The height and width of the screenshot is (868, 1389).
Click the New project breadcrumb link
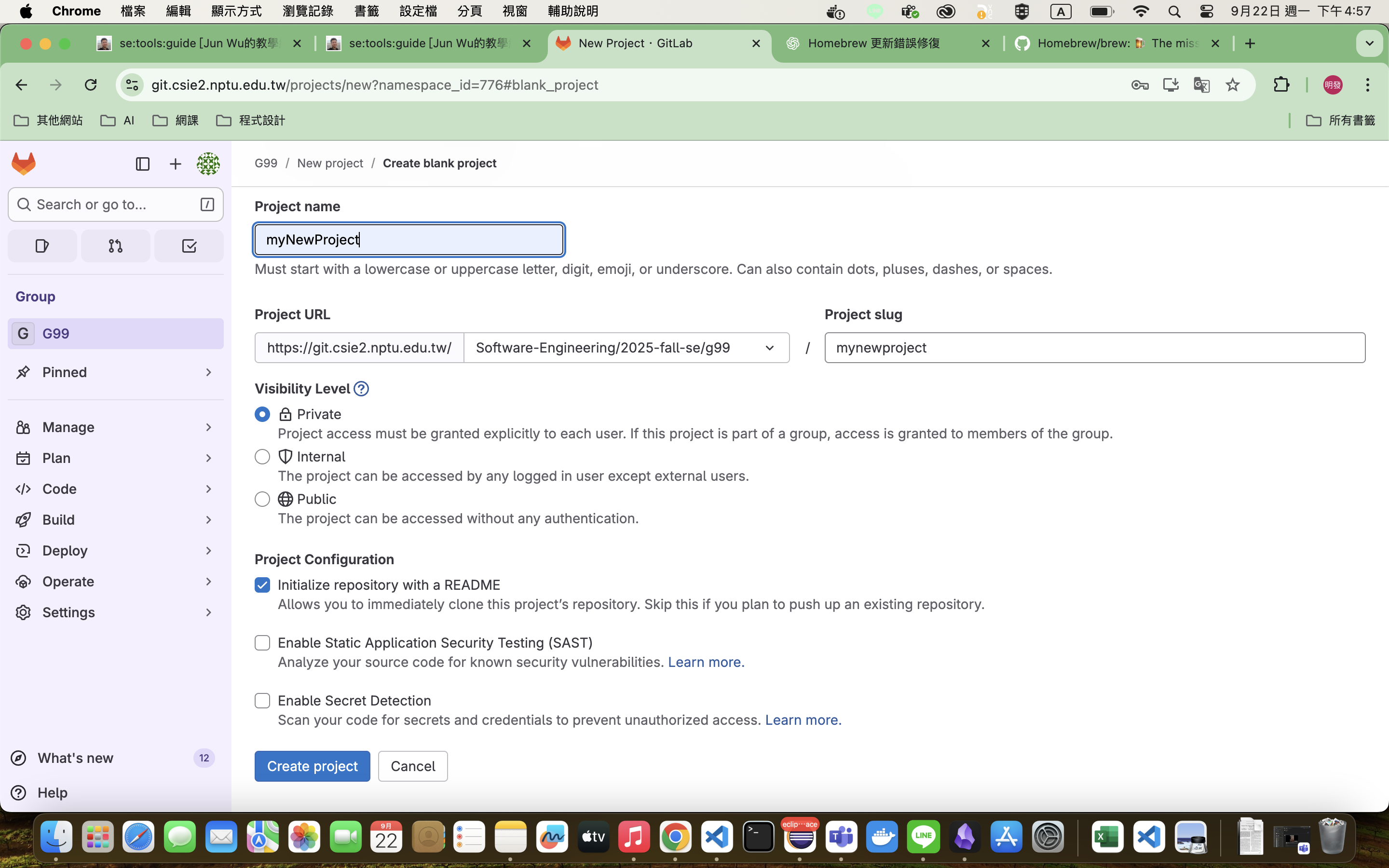click(x=330, y=163)
